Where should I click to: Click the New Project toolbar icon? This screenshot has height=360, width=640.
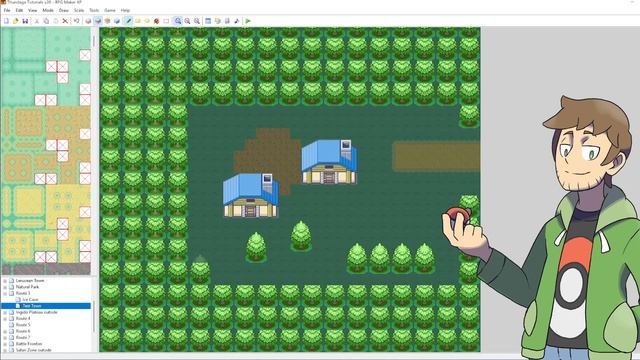(x=6, y=21)
